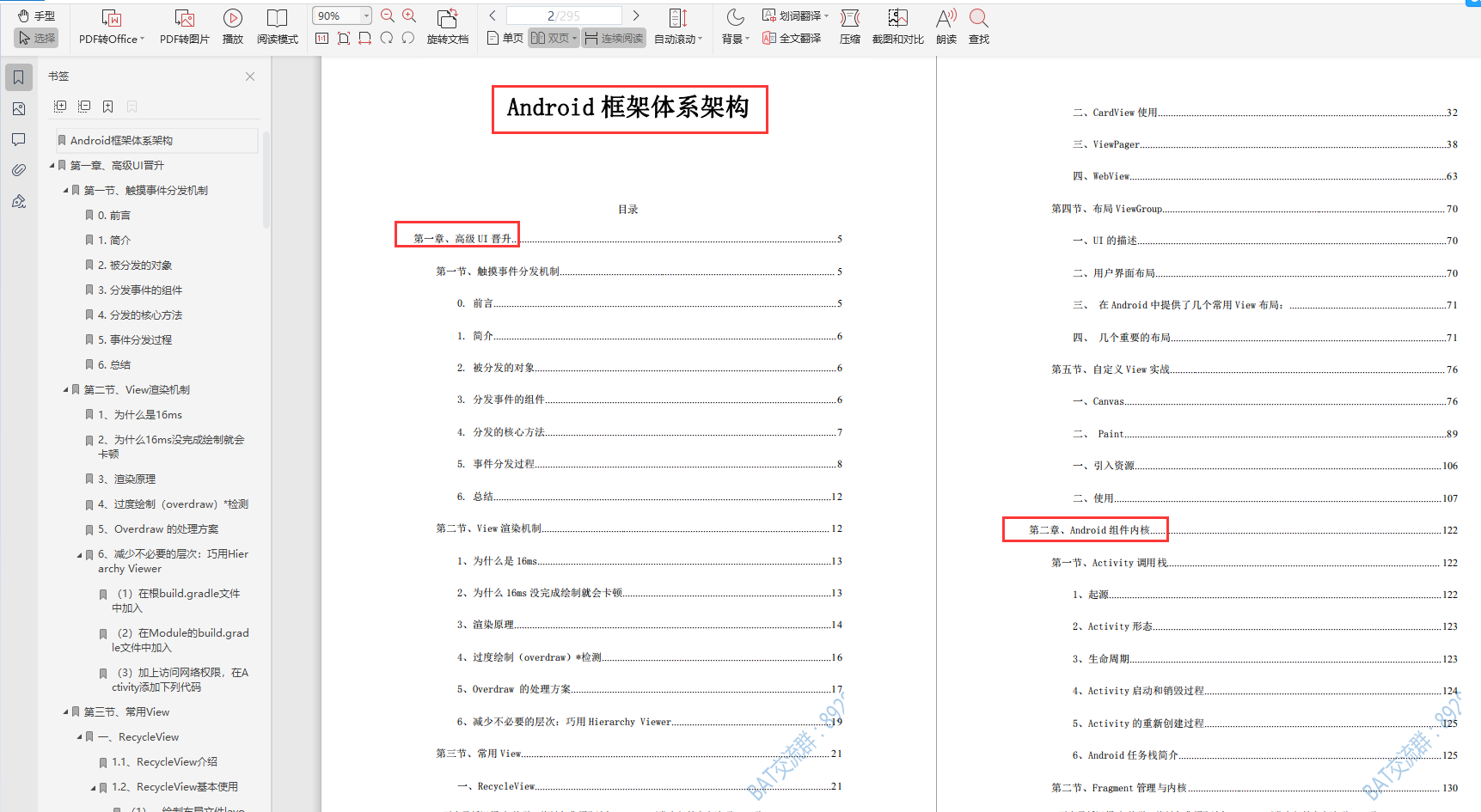Go to previous page arrow
The width and height of the screenshot is (1481, 812).
coord(493,15)
